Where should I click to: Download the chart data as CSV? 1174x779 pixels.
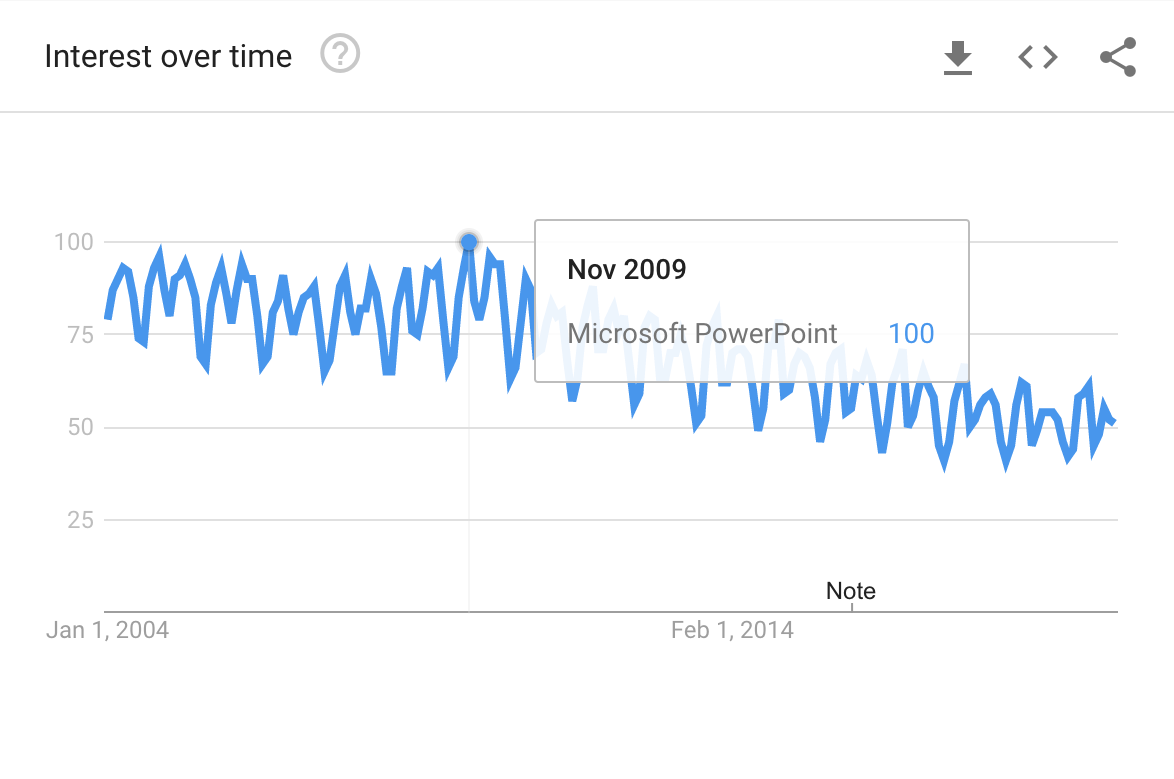tap(958, 58)
